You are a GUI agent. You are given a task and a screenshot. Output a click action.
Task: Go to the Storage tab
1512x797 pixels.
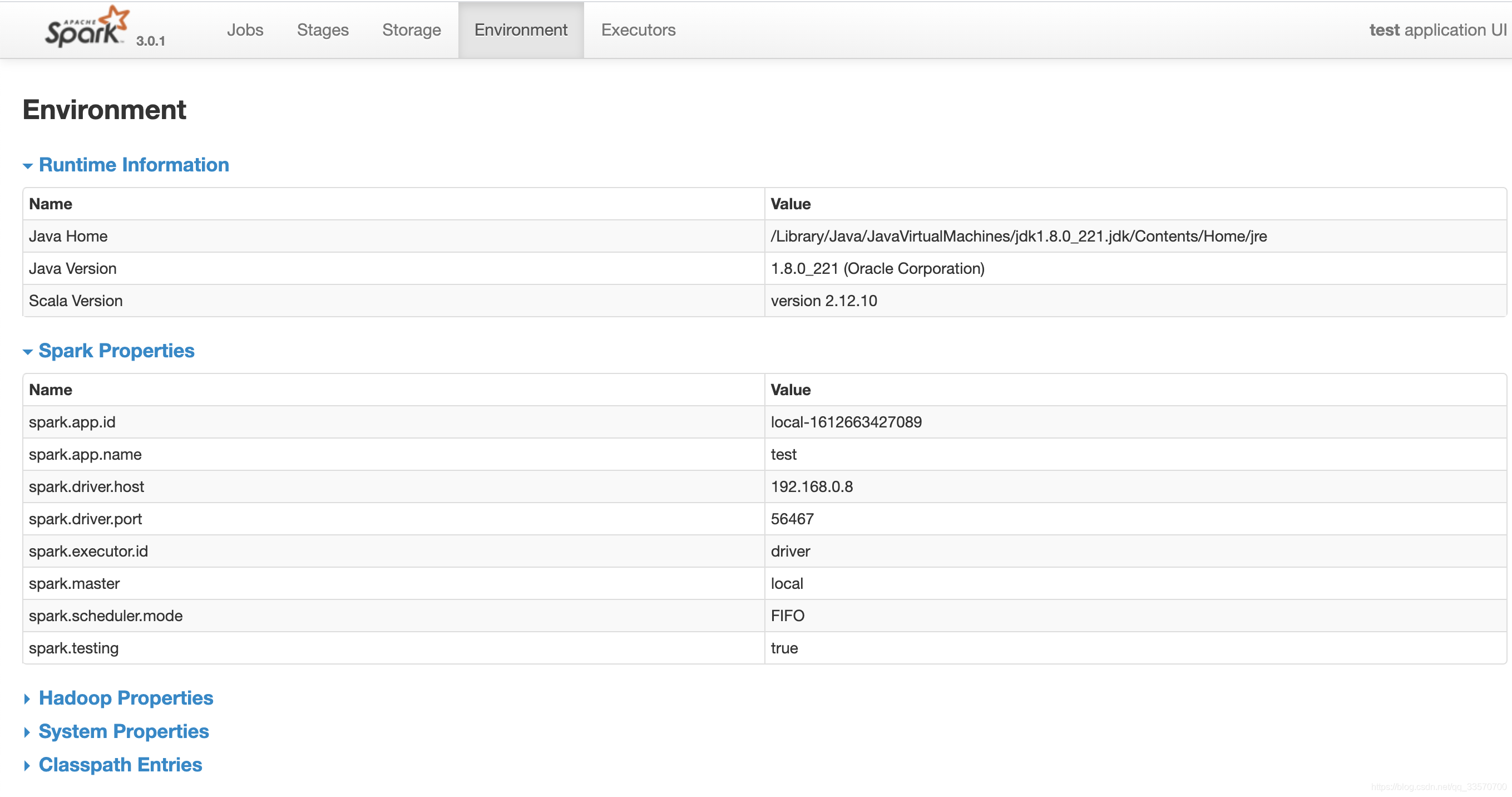pyautogui.click(x=411, y=30)
